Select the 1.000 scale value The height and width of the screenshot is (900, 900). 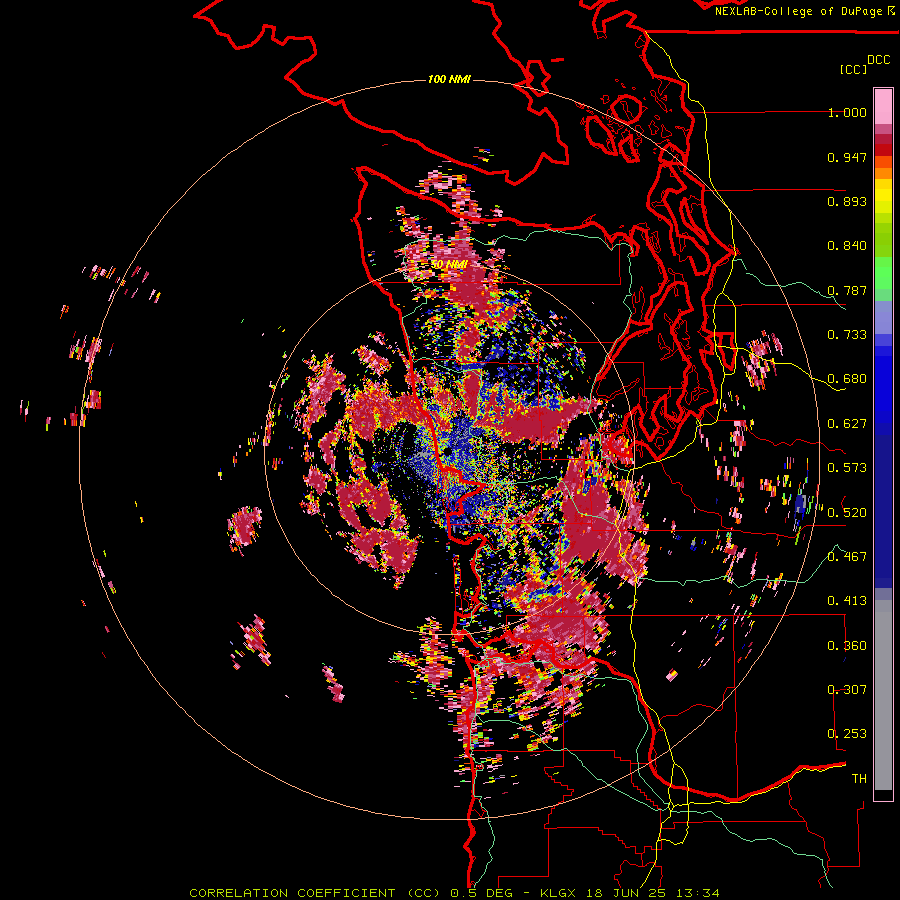(x=847, y=112)
